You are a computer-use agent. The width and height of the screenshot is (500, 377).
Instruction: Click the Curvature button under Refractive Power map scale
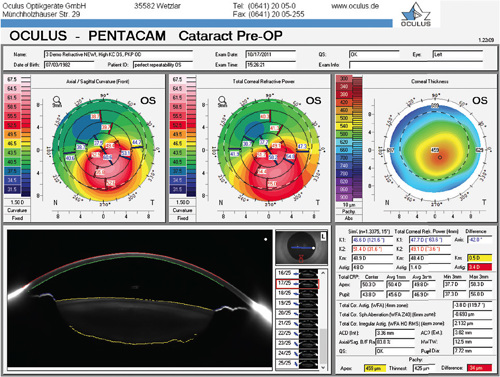tap(182, 210)
